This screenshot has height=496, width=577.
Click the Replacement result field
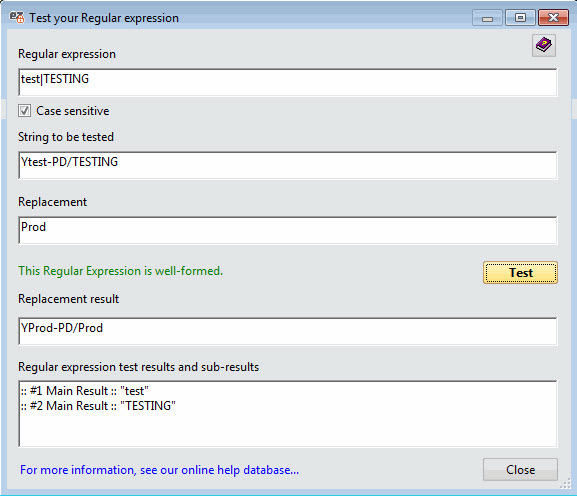pyautogui.click(x=288, y=332)
